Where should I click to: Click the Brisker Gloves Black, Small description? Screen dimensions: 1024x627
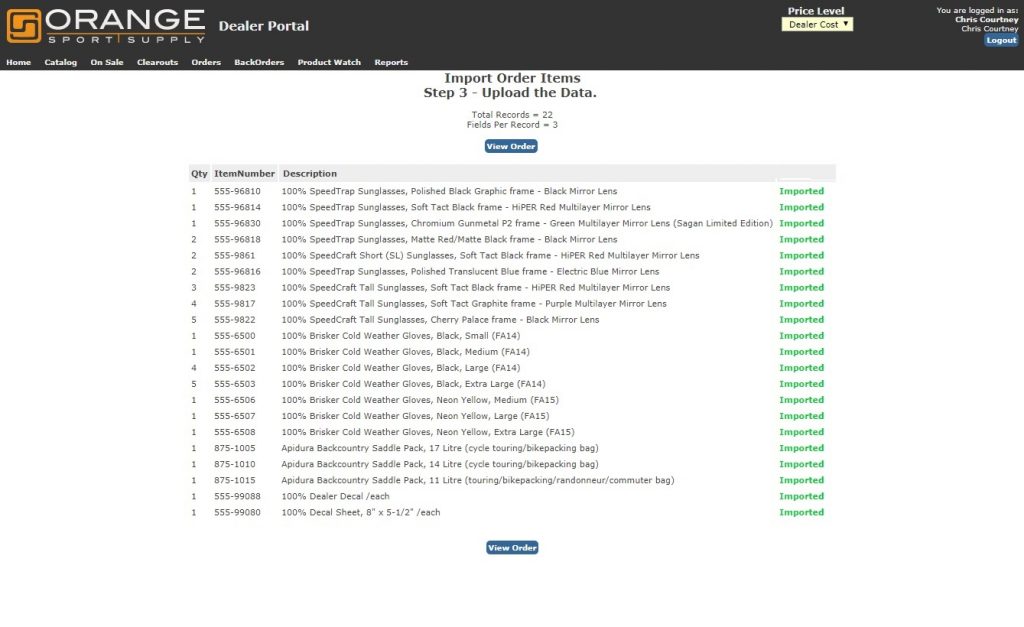[x=401, y=336]
